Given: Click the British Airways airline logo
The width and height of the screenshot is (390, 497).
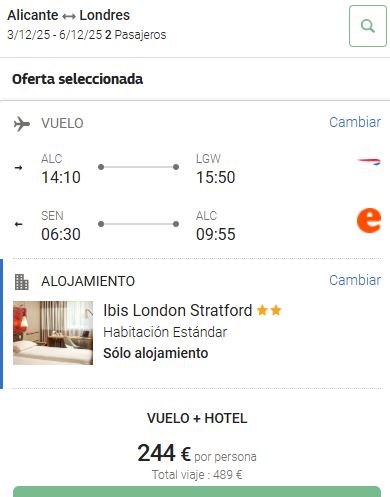Looking at the screenshot, I should pos(369,162).
